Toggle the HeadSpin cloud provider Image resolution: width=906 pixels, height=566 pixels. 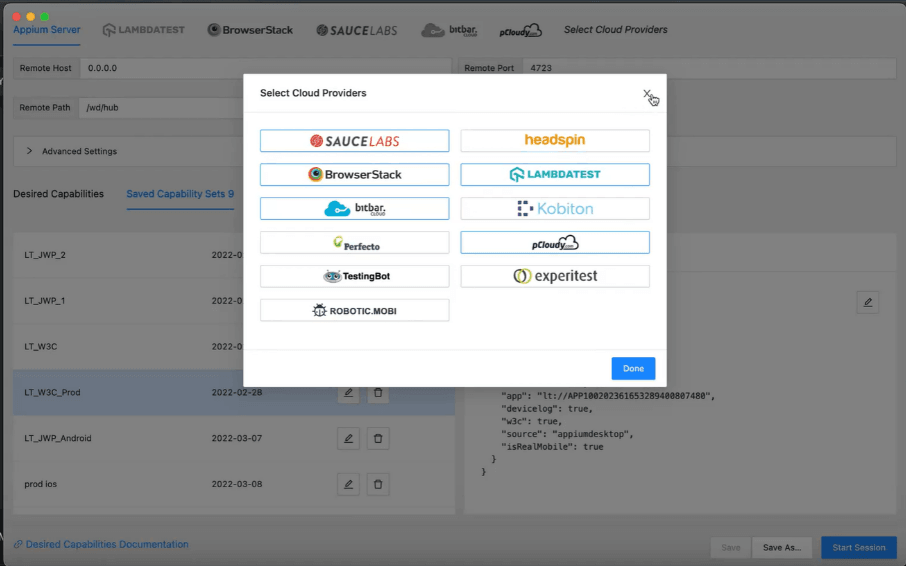554,141
